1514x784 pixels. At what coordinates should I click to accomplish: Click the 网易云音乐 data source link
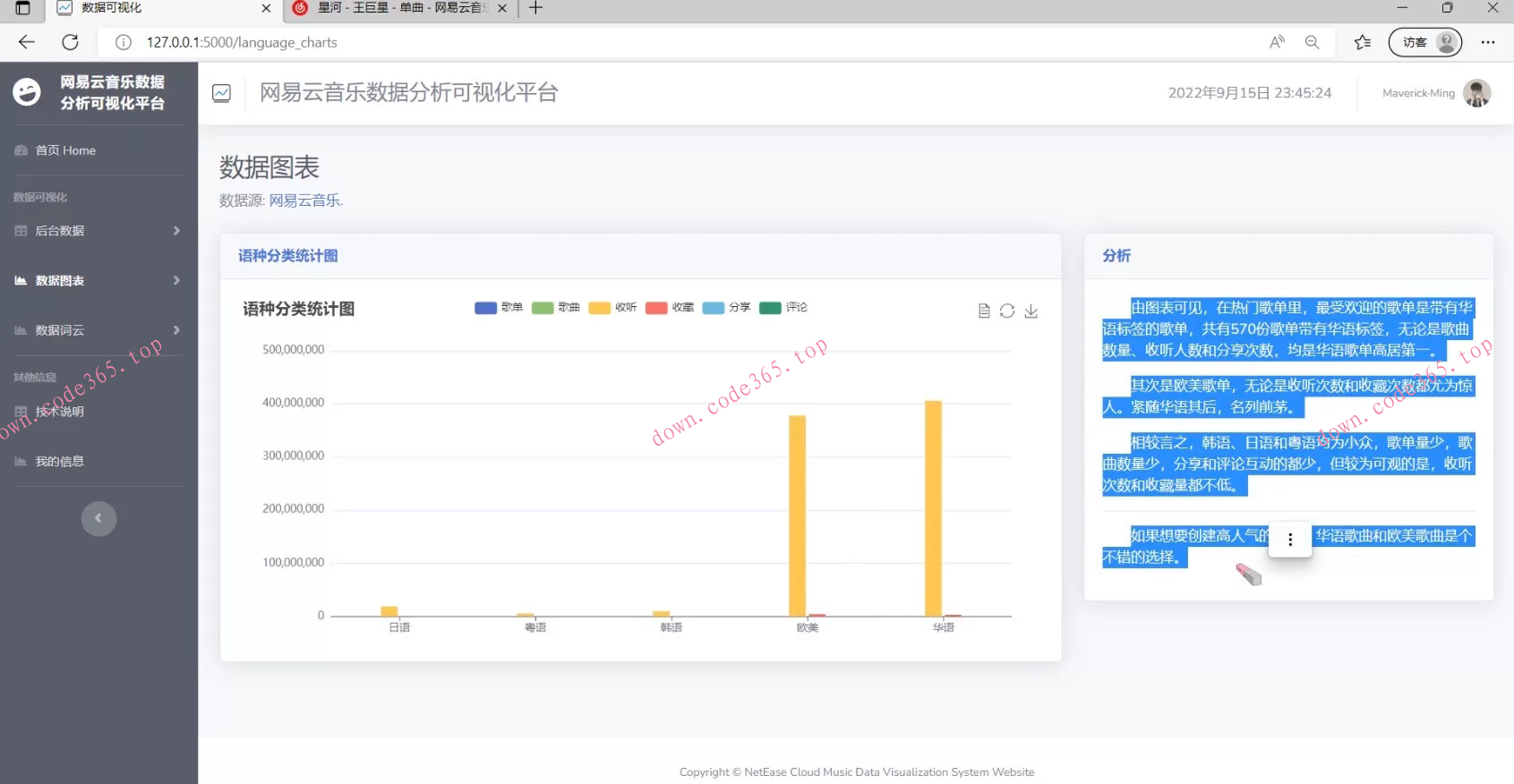[304, 200]
